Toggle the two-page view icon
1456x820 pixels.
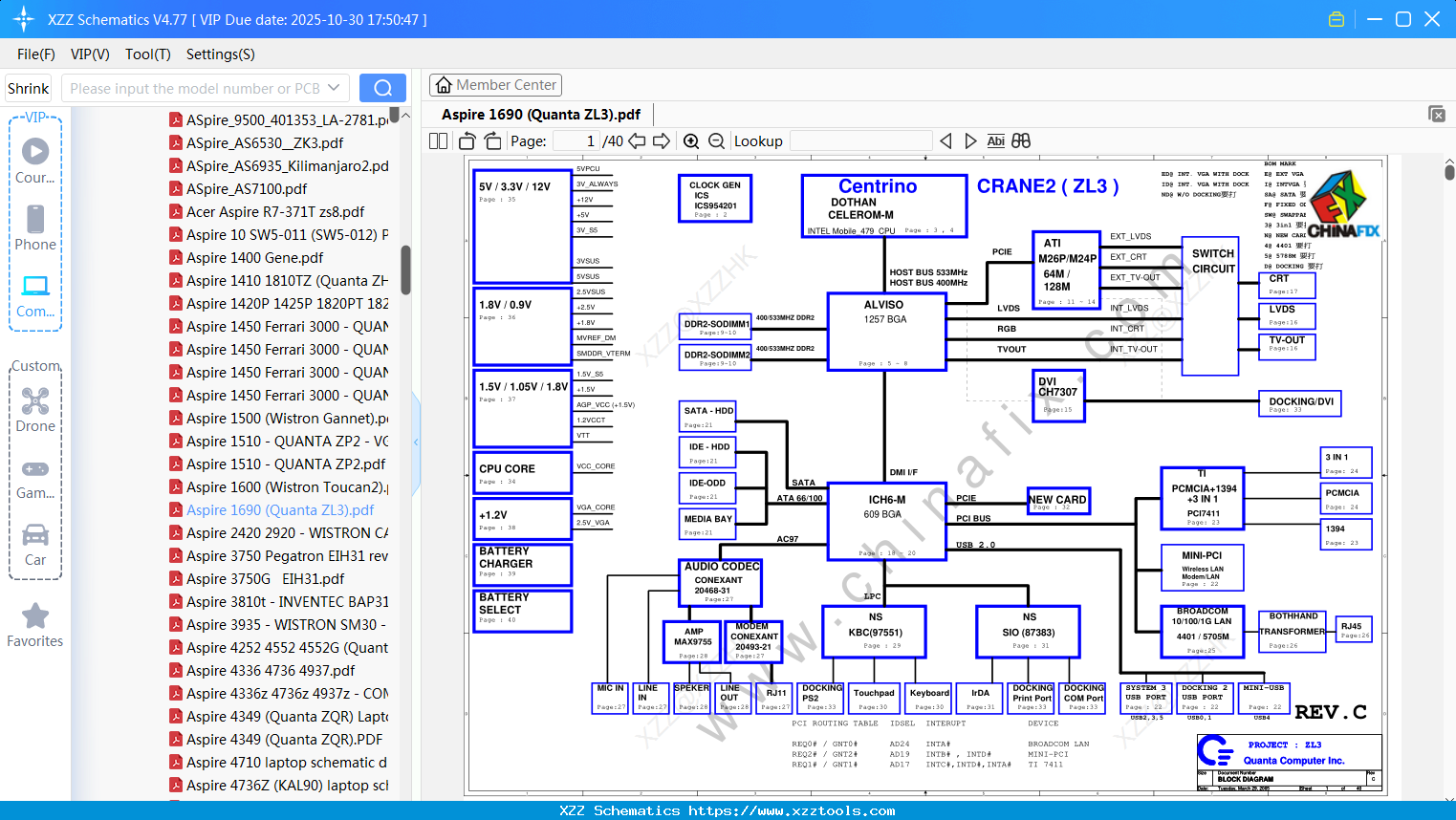pos(439,141)
